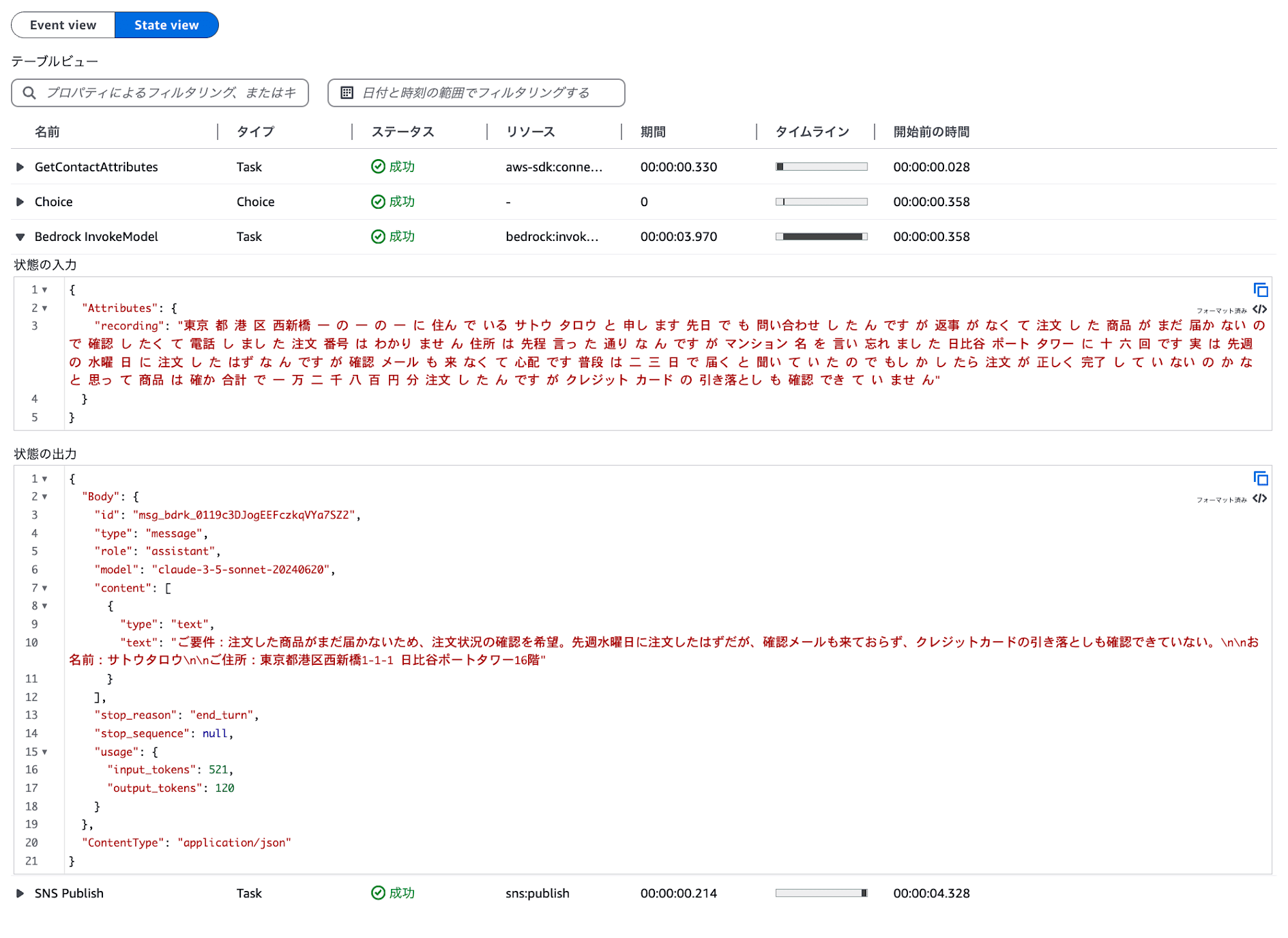Click format済 icon in 状態の出力
The height and width of the screenshot is (938, 1288).
(x=1262, y=500)
